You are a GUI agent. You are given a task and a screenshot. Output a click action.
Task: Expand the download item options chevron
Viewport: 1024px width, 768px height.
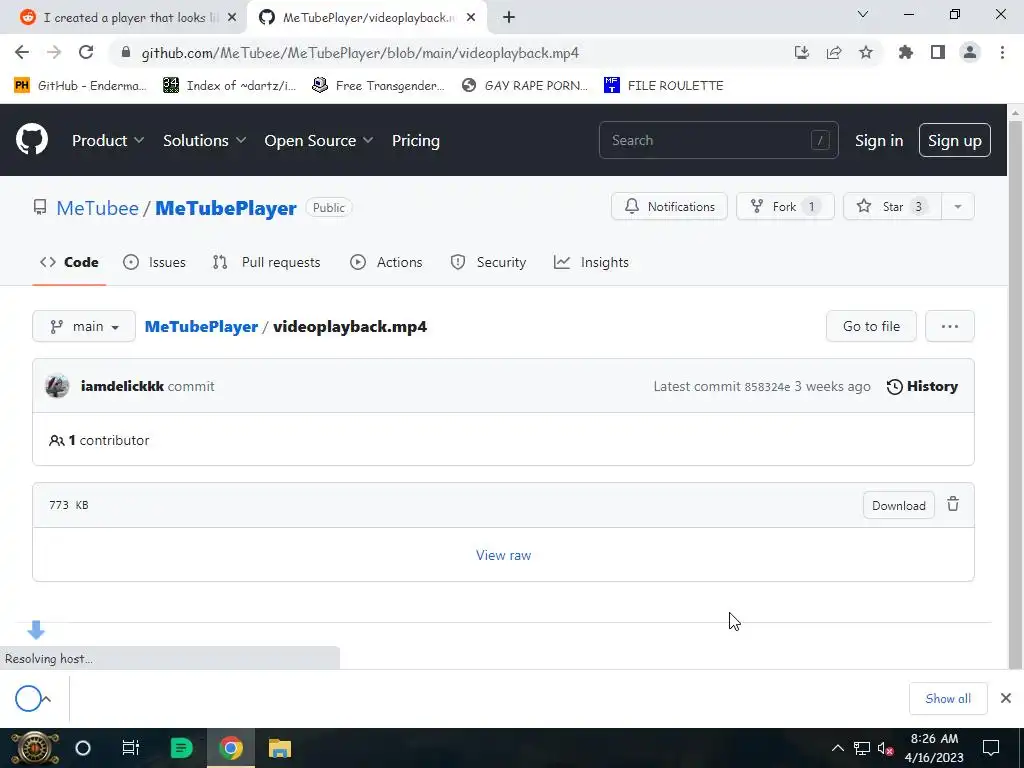point(47,699)
